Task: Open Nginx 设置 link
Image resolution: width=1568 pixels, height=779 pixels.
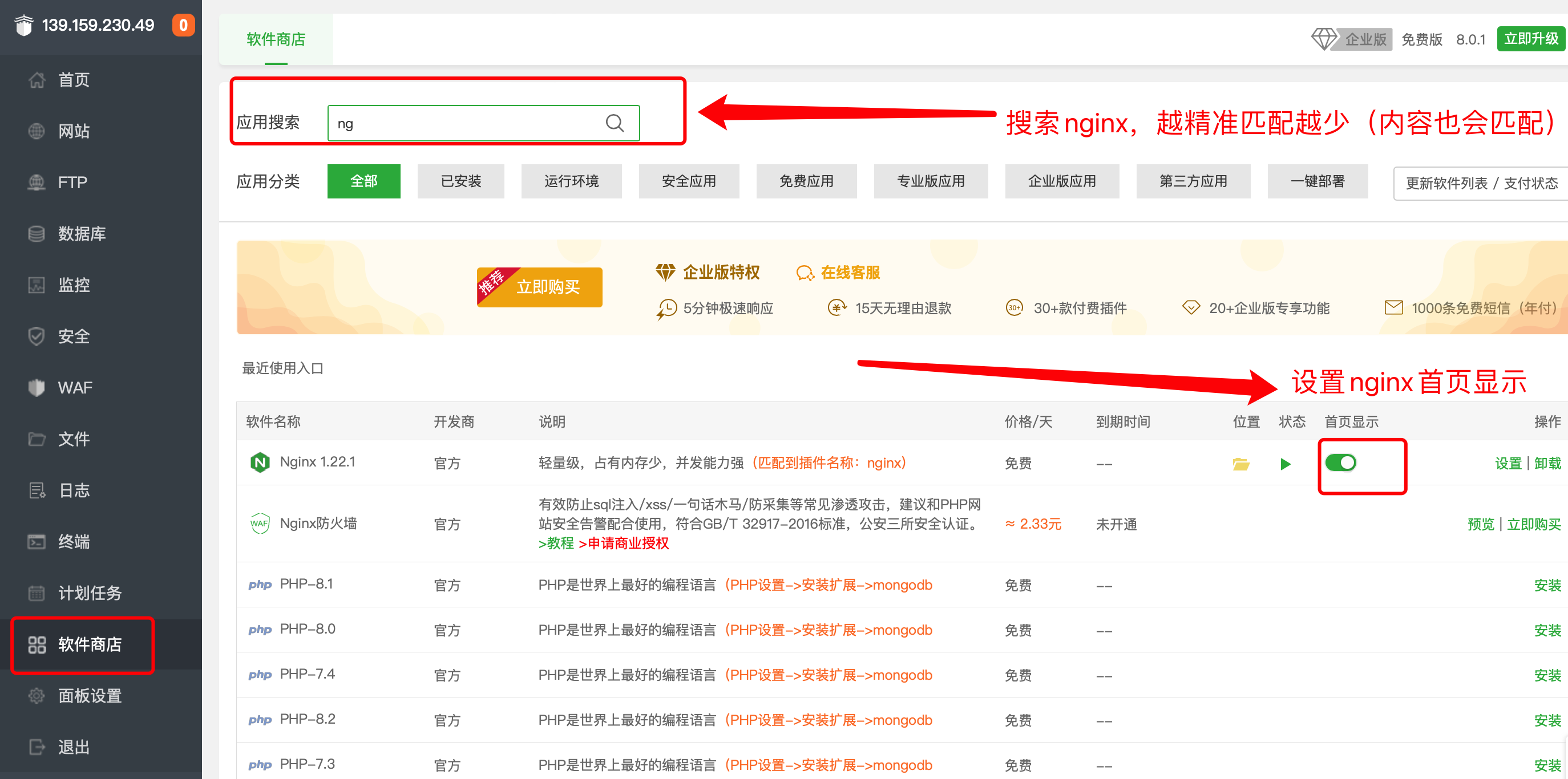Action: [1508, 464]
